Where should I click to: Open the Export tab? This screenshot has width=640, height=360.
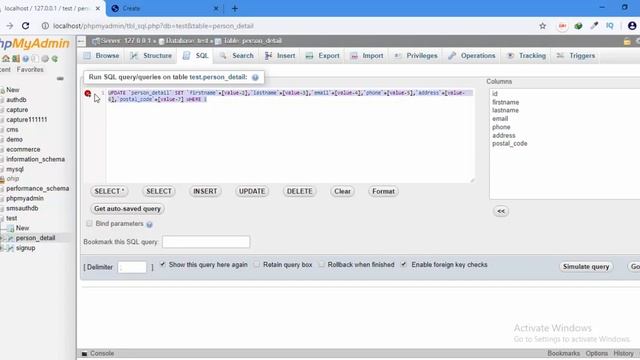[x=322, y=56]
